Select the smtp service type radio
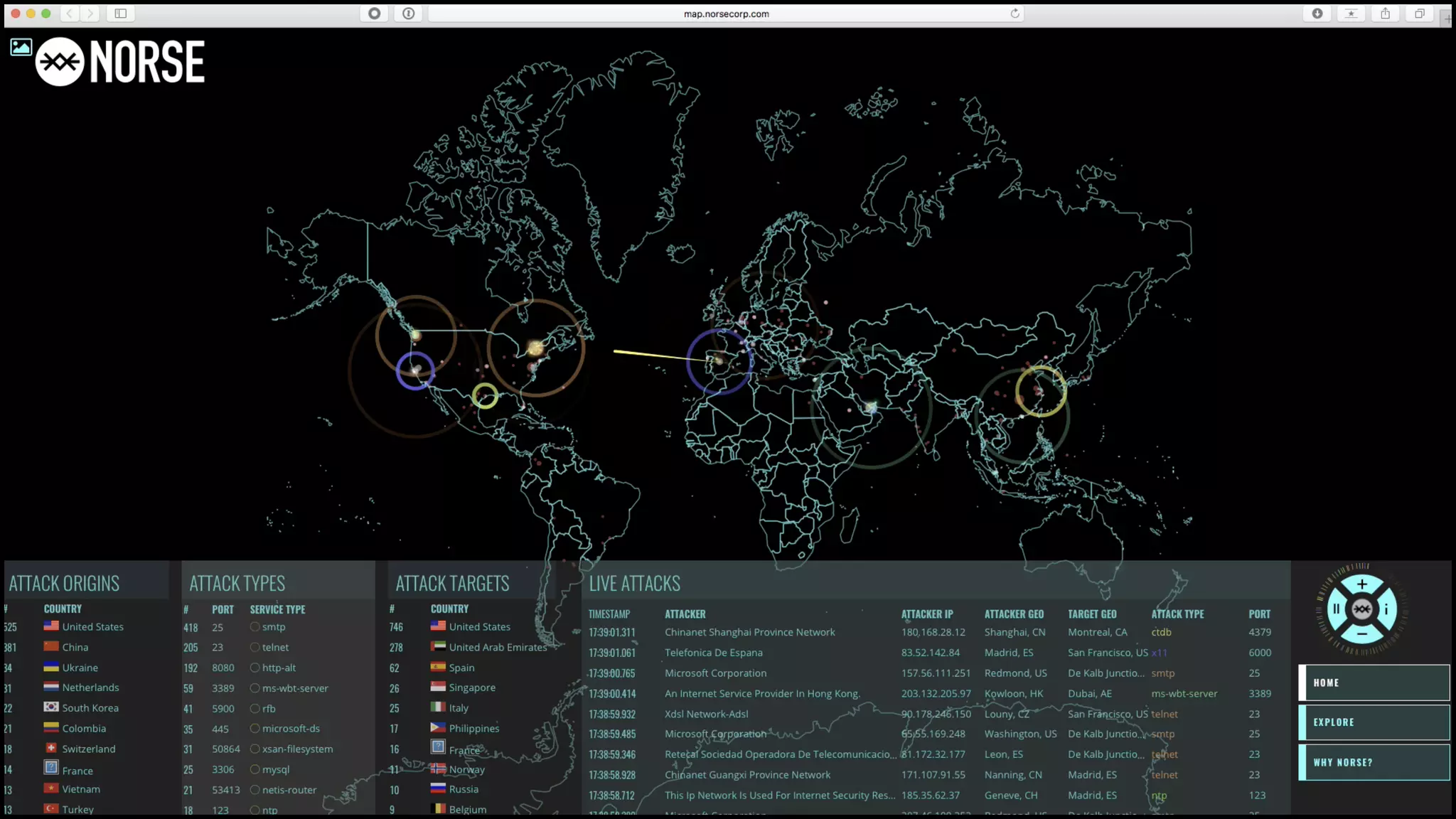The width and height of the screenshot is (1456, 819). click(x=255, y=627)
